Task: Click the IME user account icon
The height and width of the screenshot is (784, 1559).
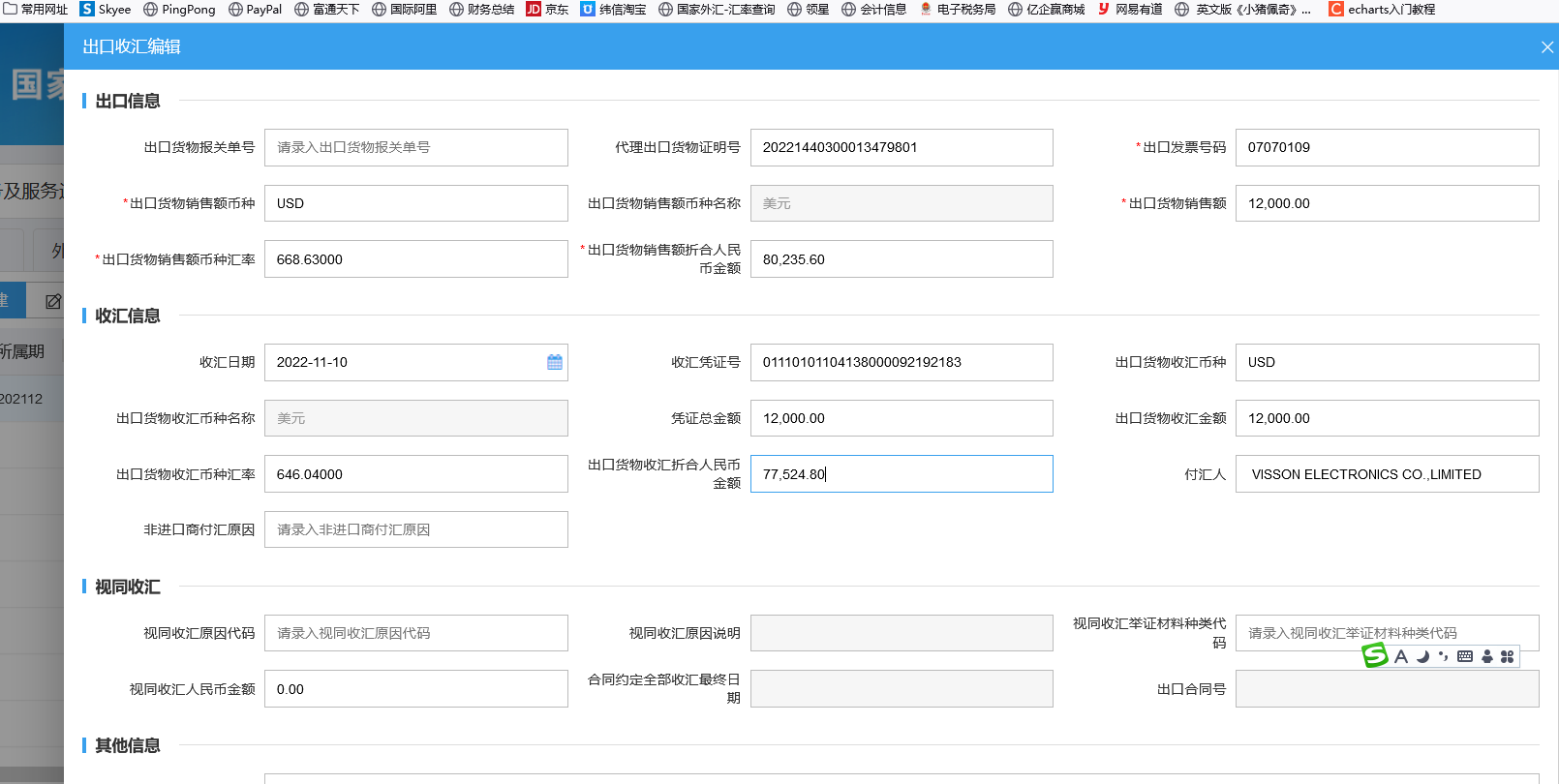Action: click(1486, 656)
